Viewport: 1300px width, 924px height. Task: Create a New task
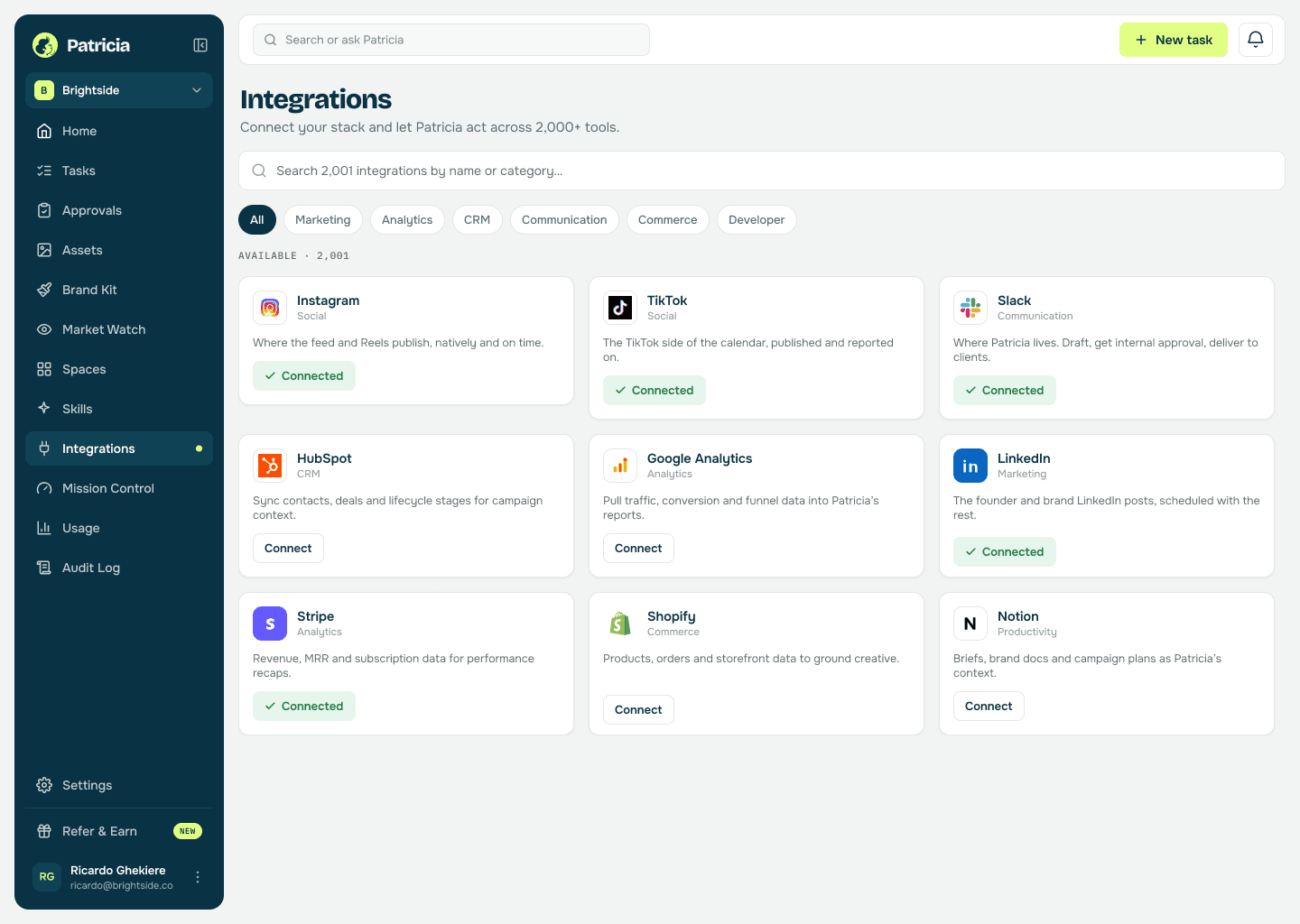pyautogui.click(x=1174, y=40)
